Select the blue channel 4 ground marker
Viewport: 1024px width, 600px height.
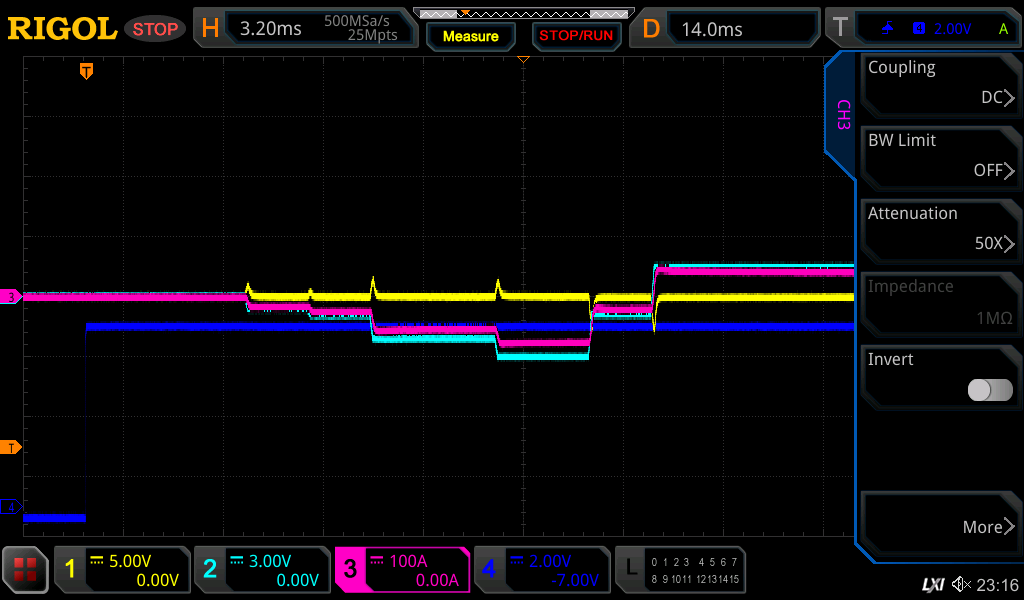12,507
